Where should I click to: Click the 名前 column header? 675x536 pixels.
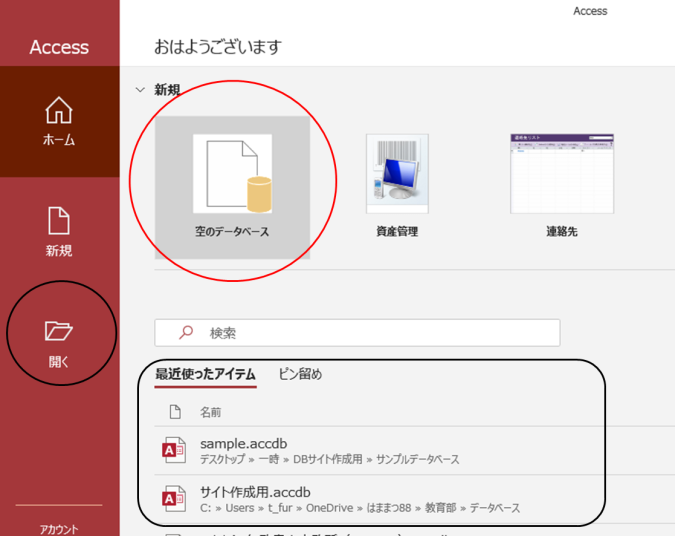(x=211, y=412)
